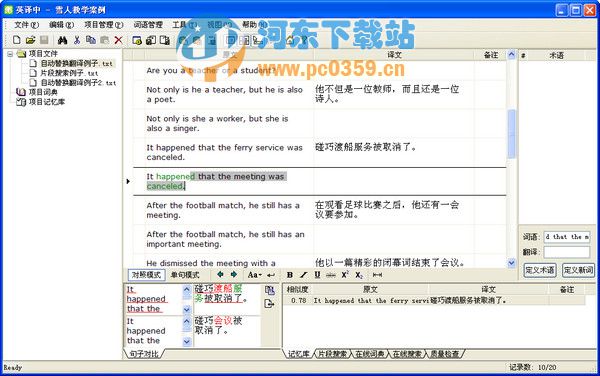Click the upper comparison source scroll-up arrow
Image resolution: width=600 pixels, height=376 pixels.
point(187,290)
